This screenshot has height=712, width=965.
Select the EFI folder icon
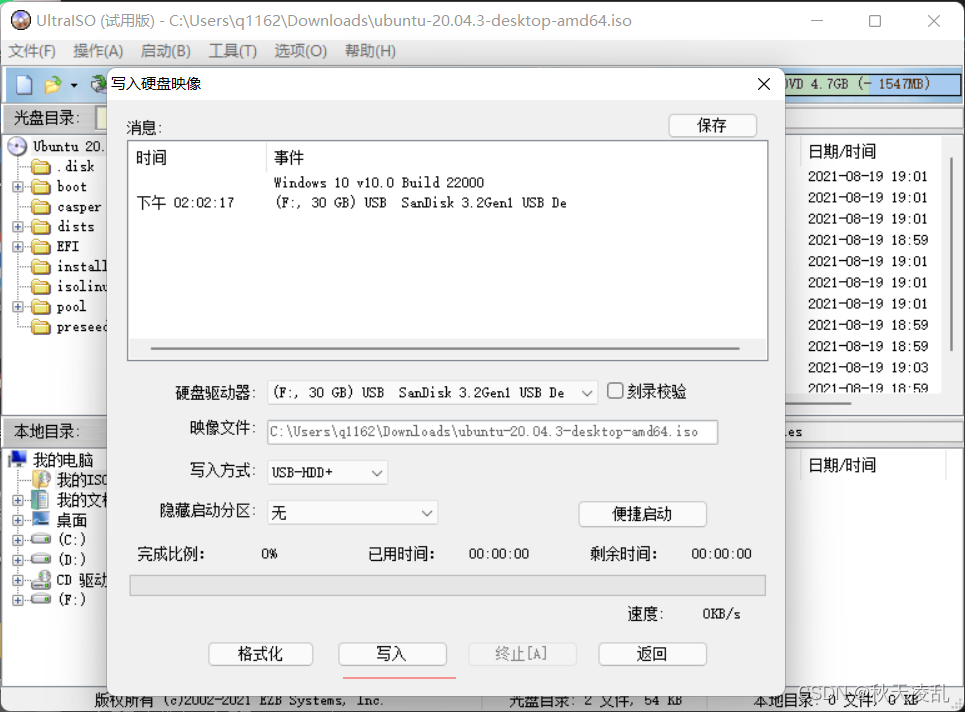[x=41, y=247]
